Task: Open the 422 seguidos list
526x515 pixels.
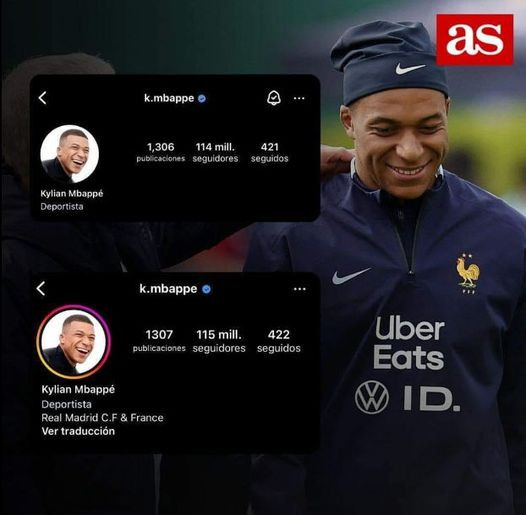Action: (x=279, y=341)
